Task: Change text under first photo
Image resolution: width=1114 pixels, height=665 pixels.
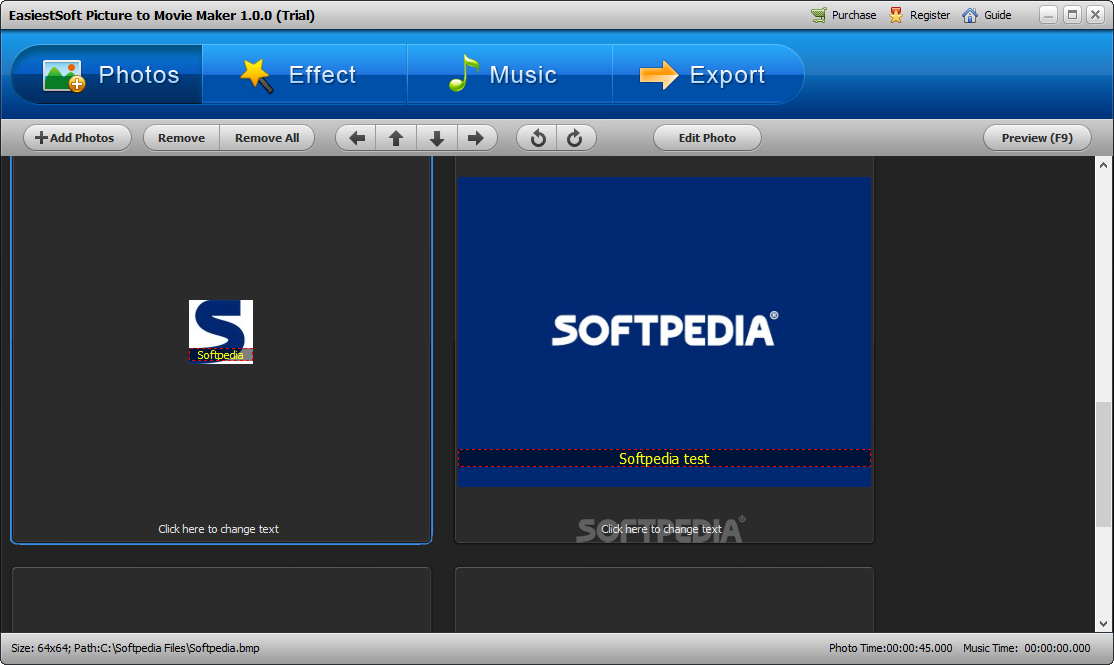Action: pyautogui.click(x=219, y=529)
